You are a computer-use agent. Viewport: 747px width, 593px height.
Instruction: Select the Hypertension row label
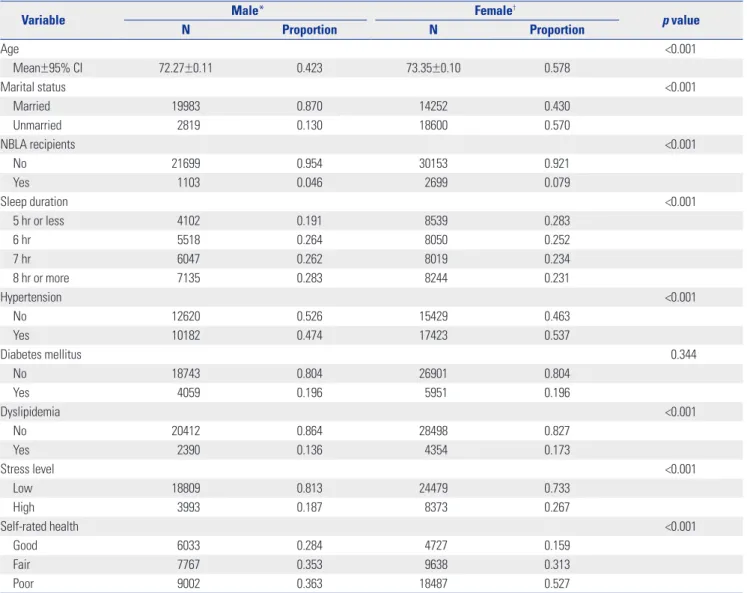[x=31, y=297]
